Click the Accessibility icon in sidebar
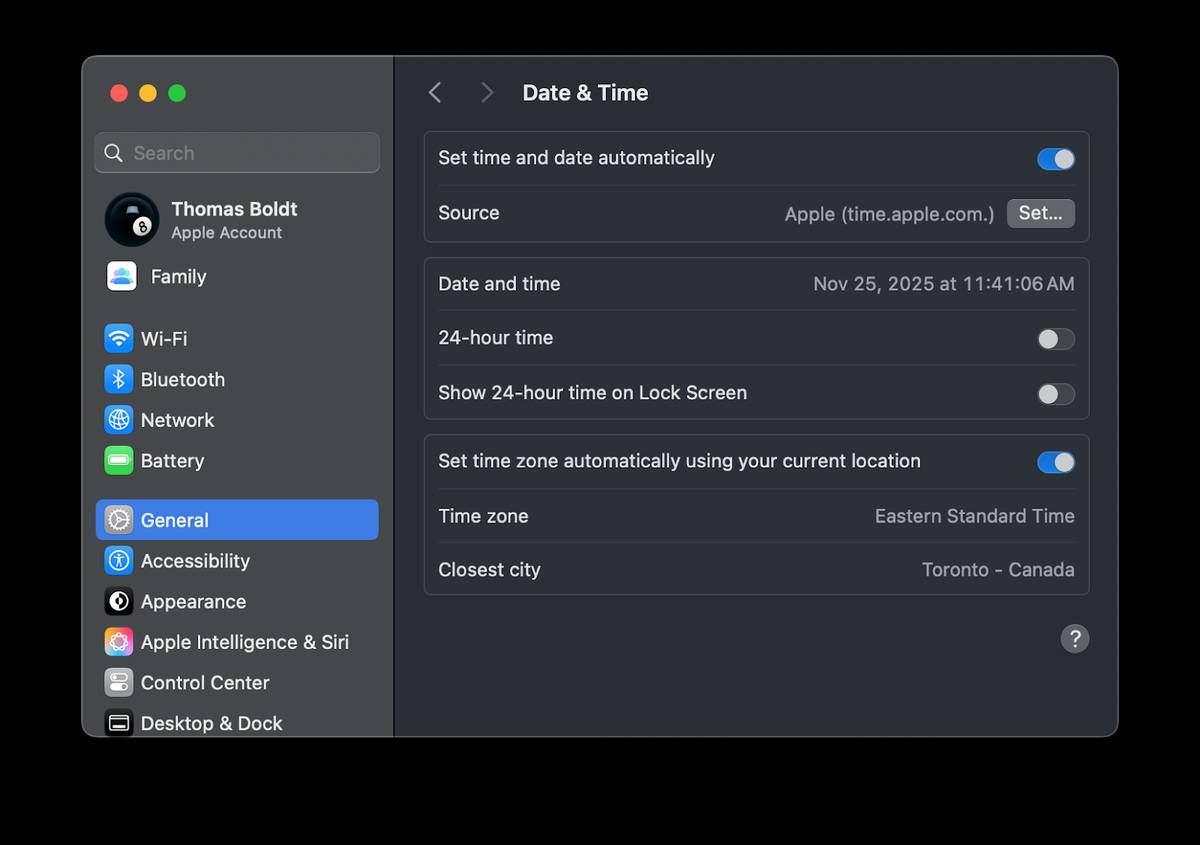This screenshot has height=845, width=1200. click(119, 561)
